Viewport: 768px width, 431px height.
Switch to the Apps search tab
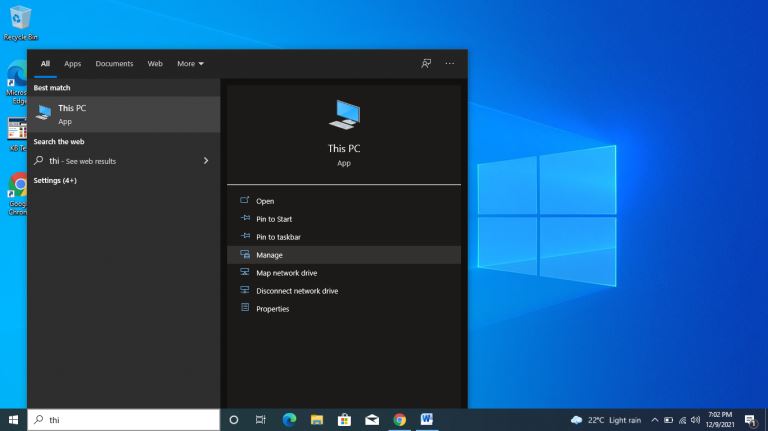pos(72,64)
